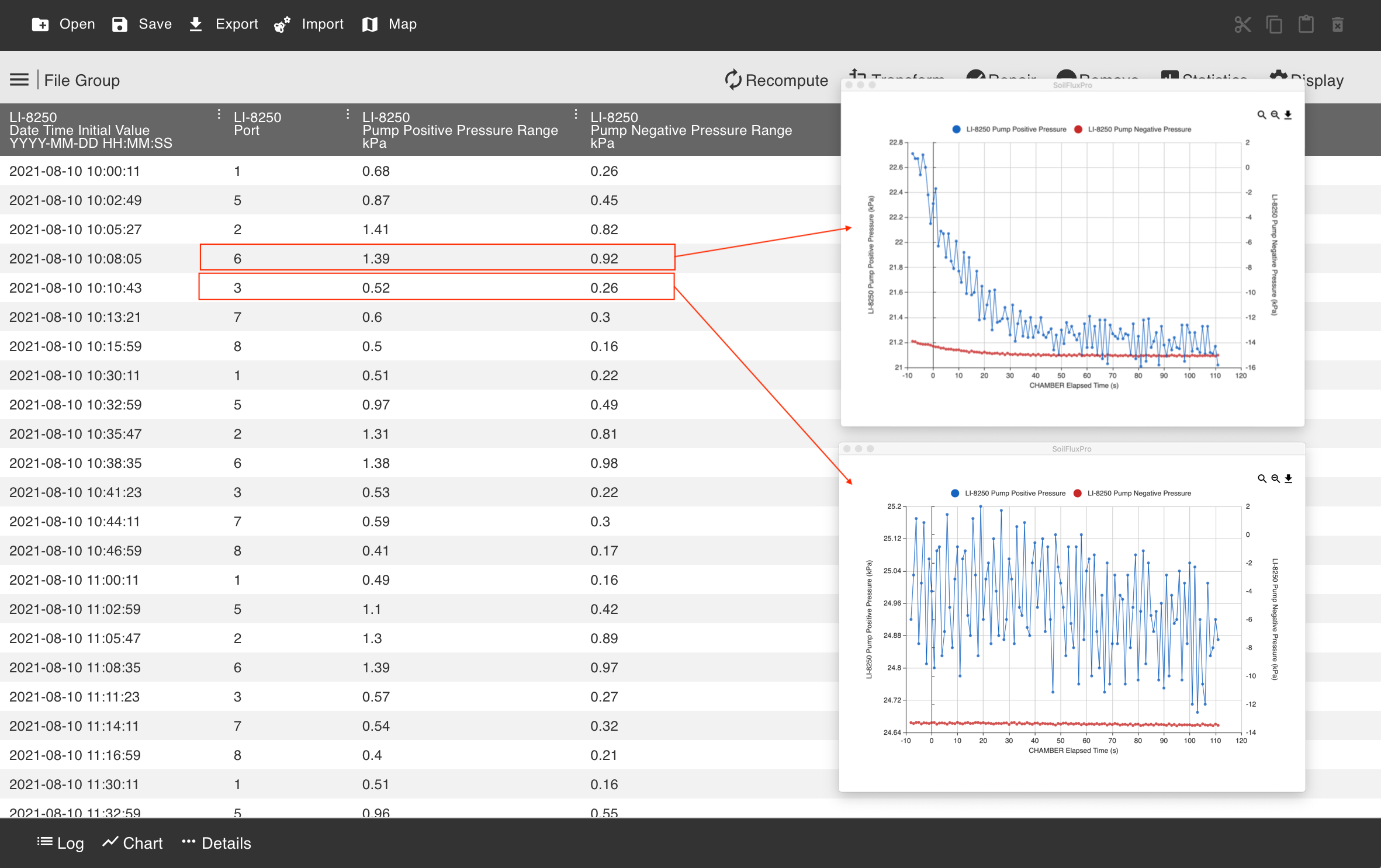Select the row dated 2021-08-10 10:02:49

coord(420,200)
